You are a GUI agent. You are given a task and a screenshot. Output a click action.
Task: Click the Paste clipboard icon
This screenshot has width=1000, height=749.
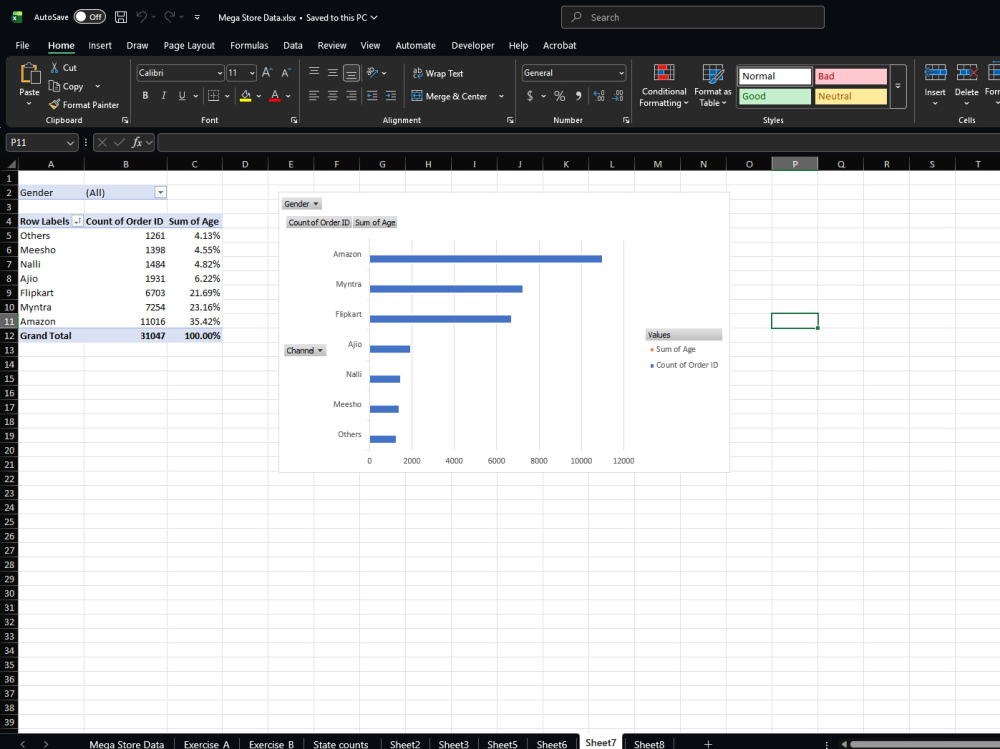tap(29, 74)
